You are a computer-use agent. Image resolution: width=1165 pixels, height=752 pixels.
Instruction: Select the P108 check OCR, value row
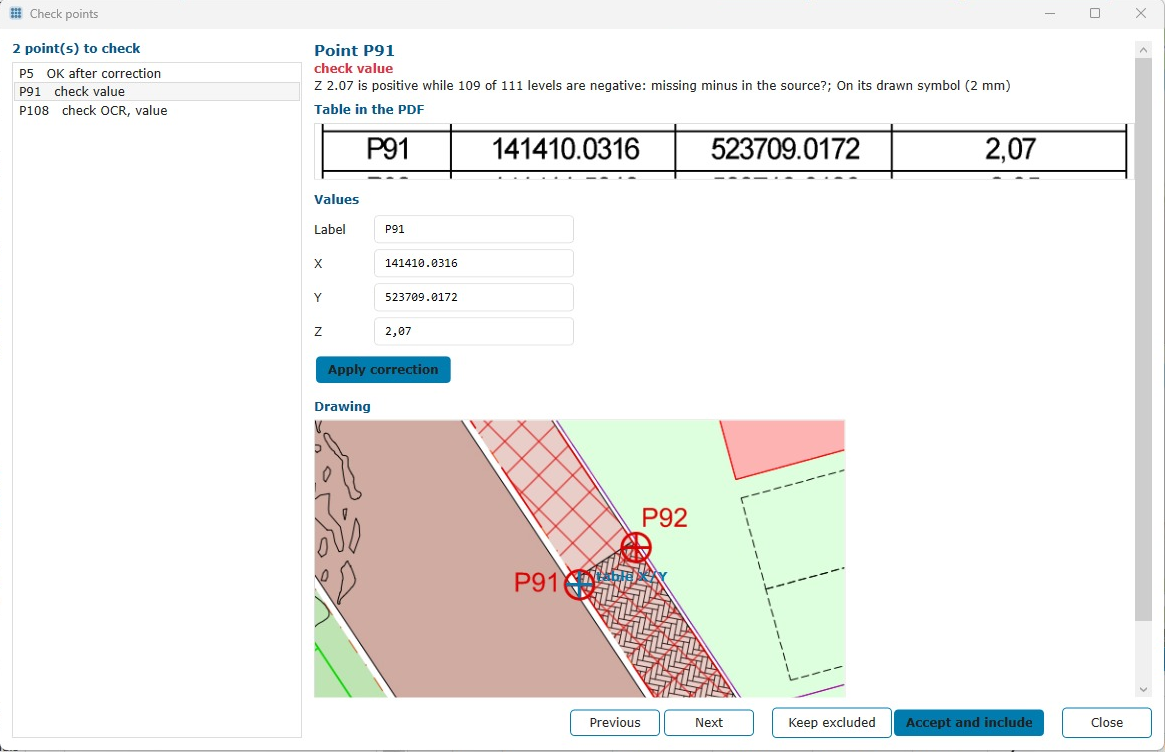(x=157, y=110)
